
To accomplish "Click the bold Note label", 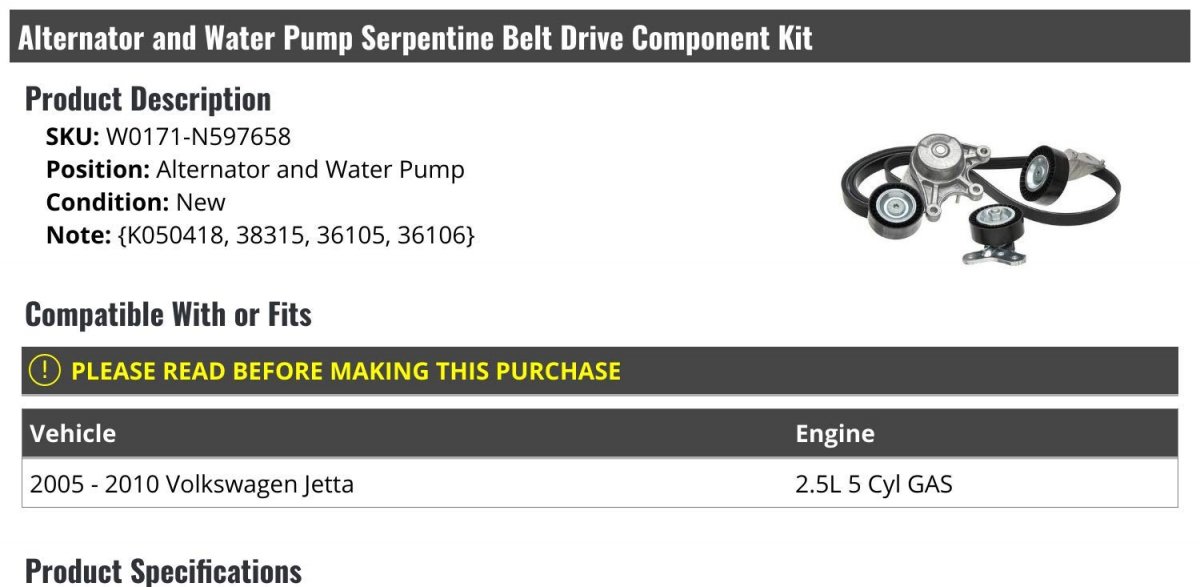I will pos(75,236).
